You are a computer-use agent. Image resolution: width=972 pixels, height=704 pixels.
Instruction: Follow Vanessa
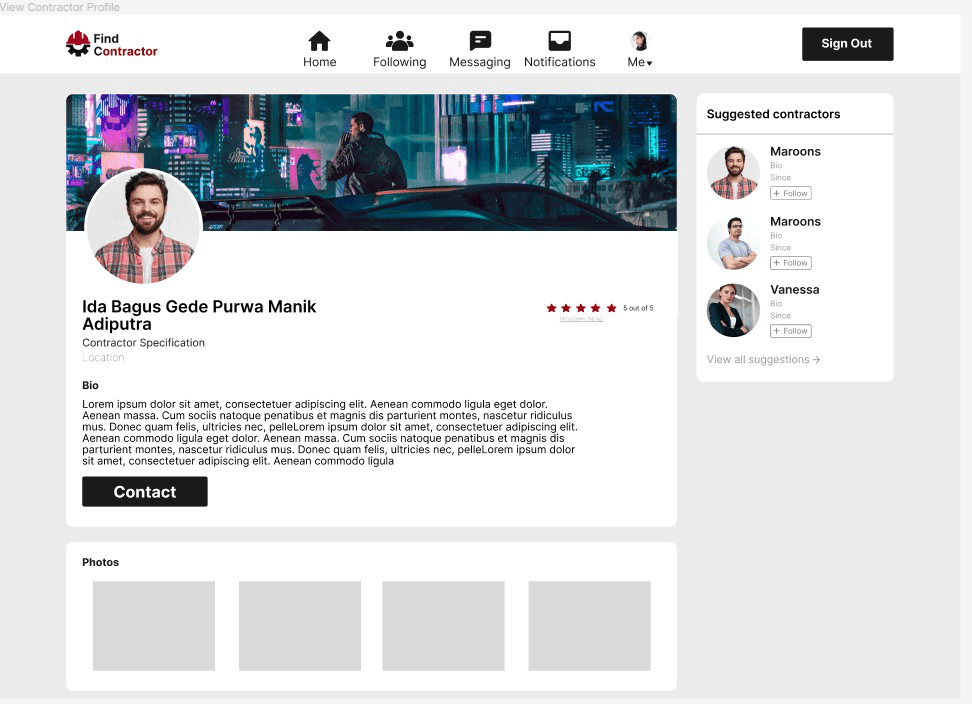point(790,331)
